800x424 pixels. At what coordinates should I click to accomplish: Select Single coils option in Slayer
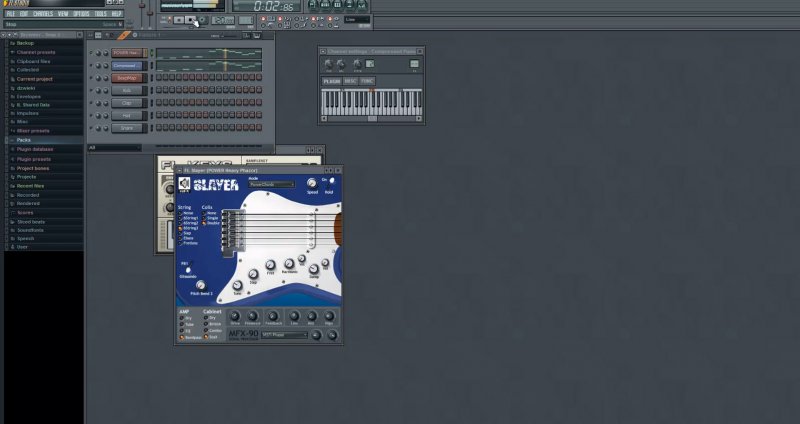tap(211, 217)
